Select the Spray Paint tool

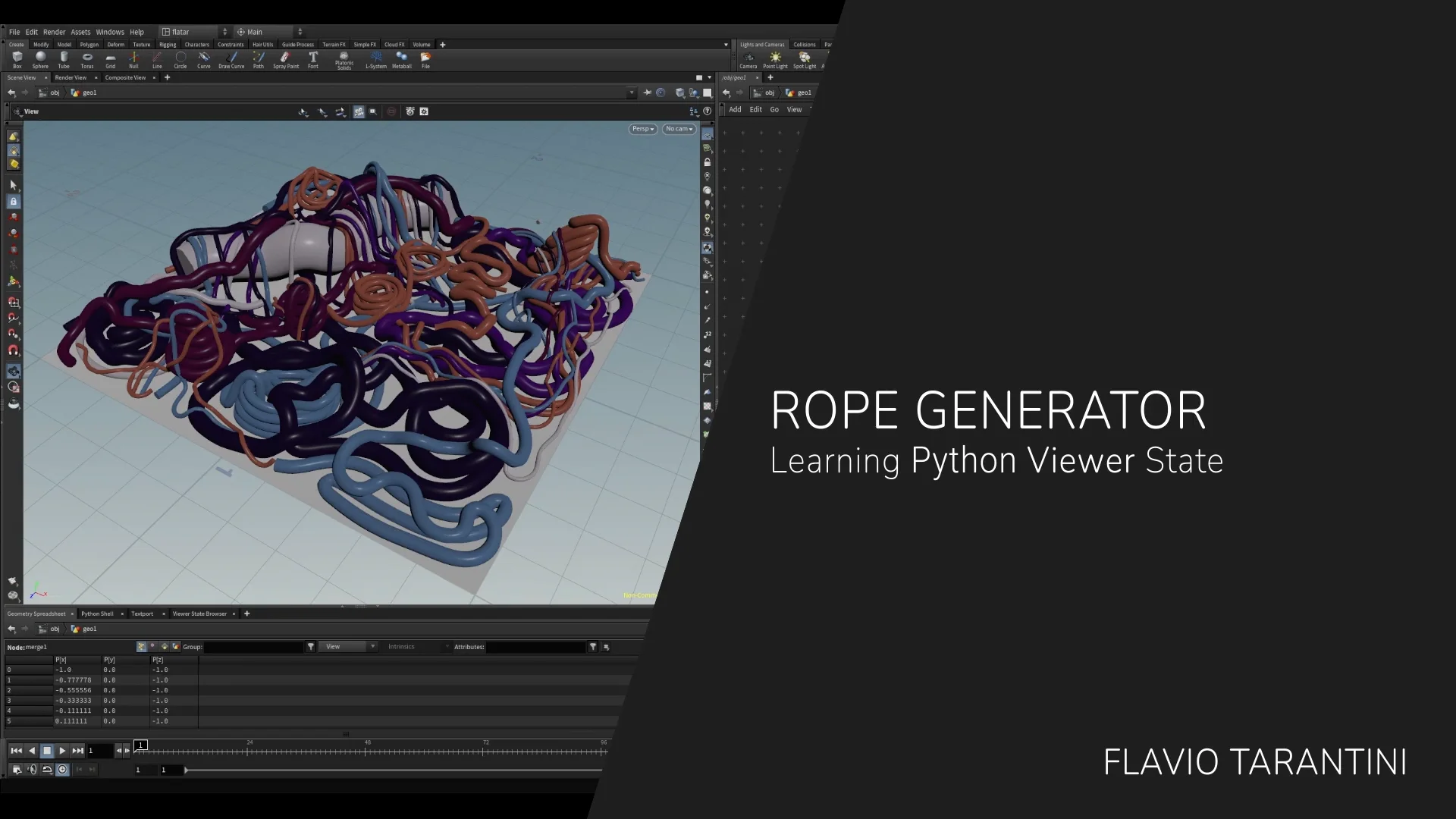tap(286, 60)
